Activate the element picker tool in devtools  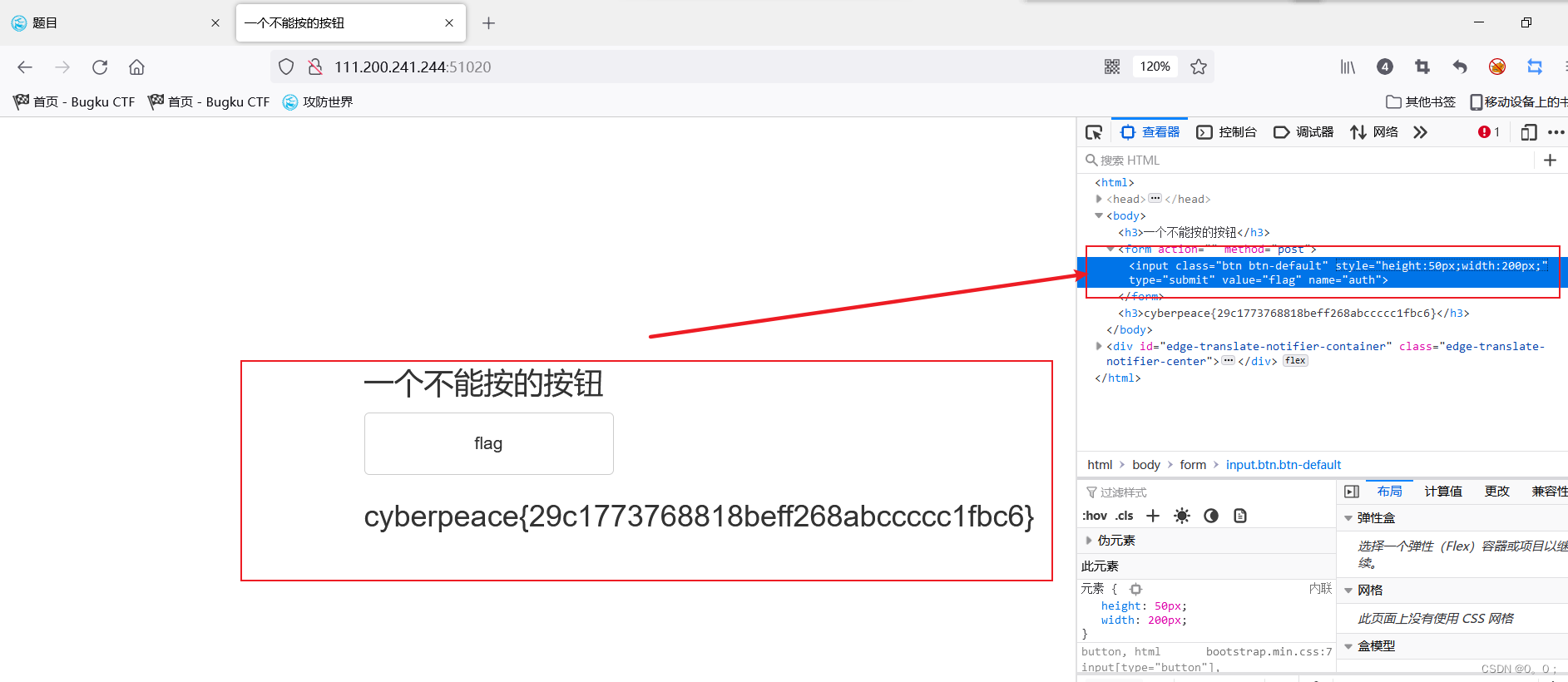[1094, 132]
